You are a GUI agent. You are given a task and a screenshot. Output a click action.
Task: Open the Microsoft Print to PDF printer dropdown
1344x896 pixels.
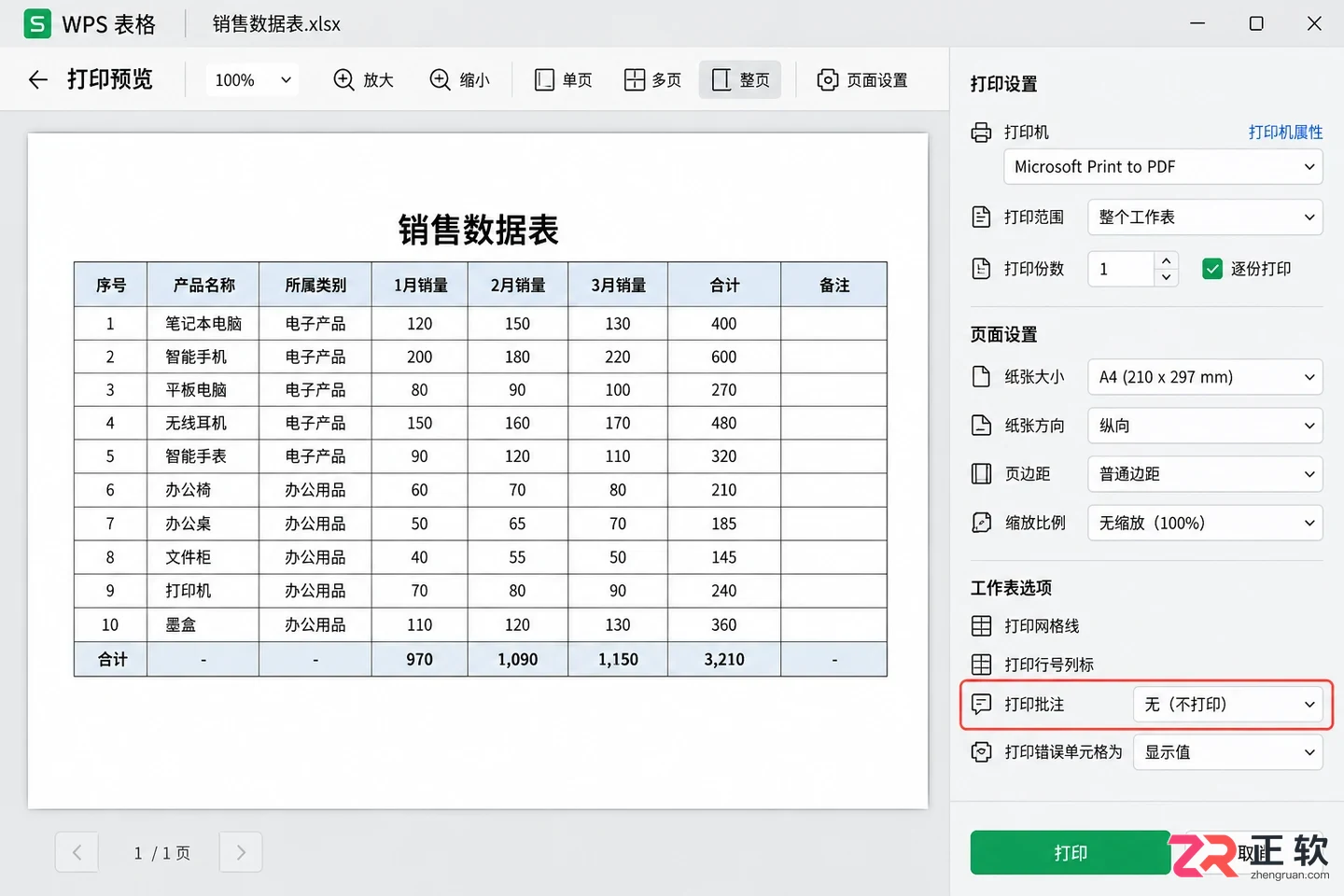click(x=1163, y=167)
